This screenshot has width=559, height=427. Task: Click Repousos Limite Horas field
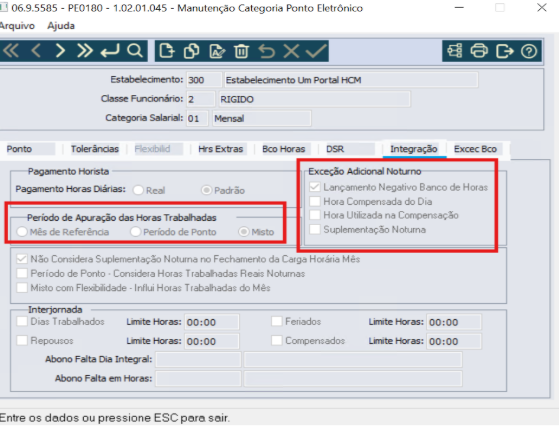tap(212, 341)
